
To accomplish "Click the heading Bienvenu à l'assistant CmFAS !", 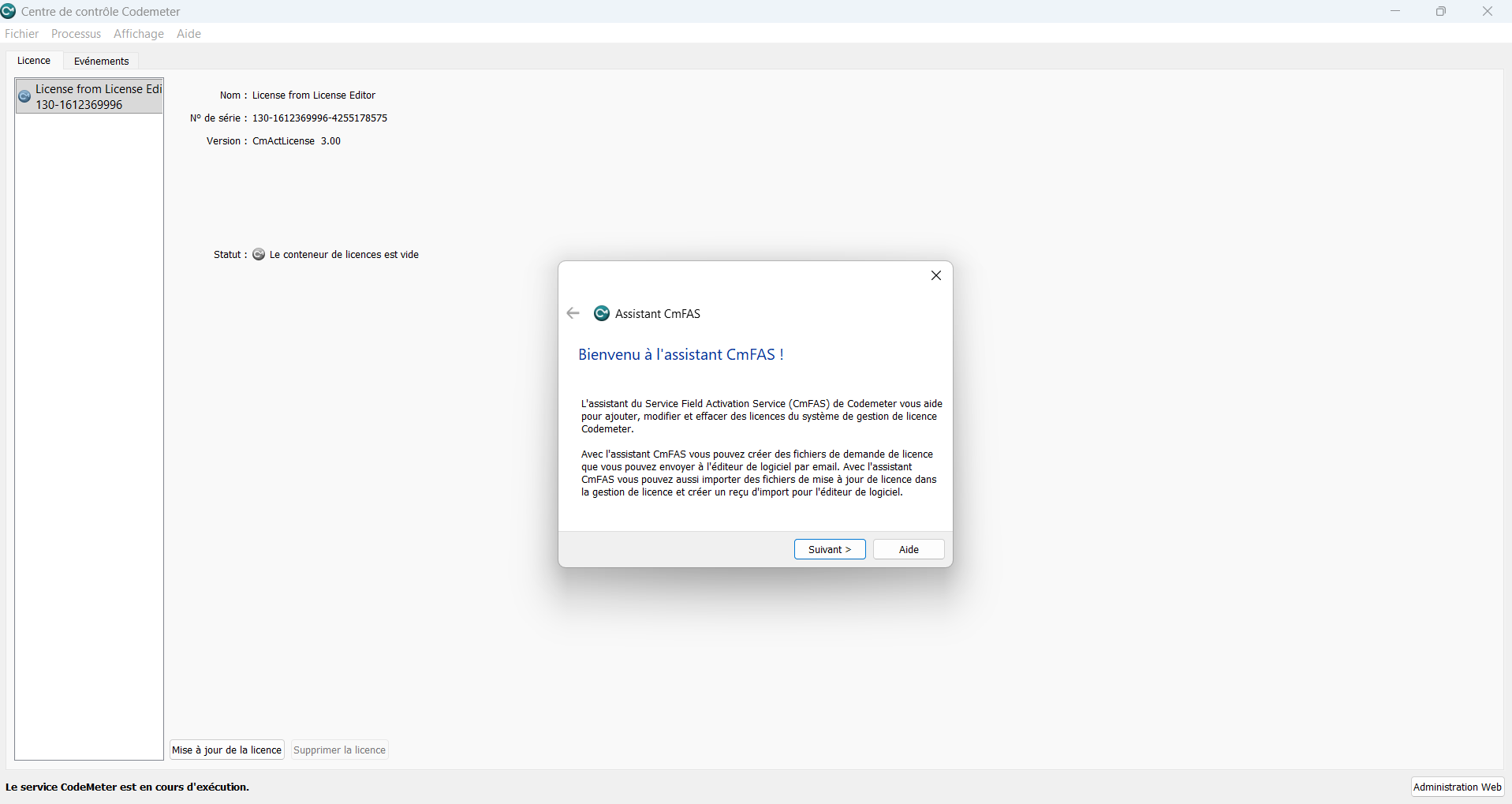I will click(681, 354).
